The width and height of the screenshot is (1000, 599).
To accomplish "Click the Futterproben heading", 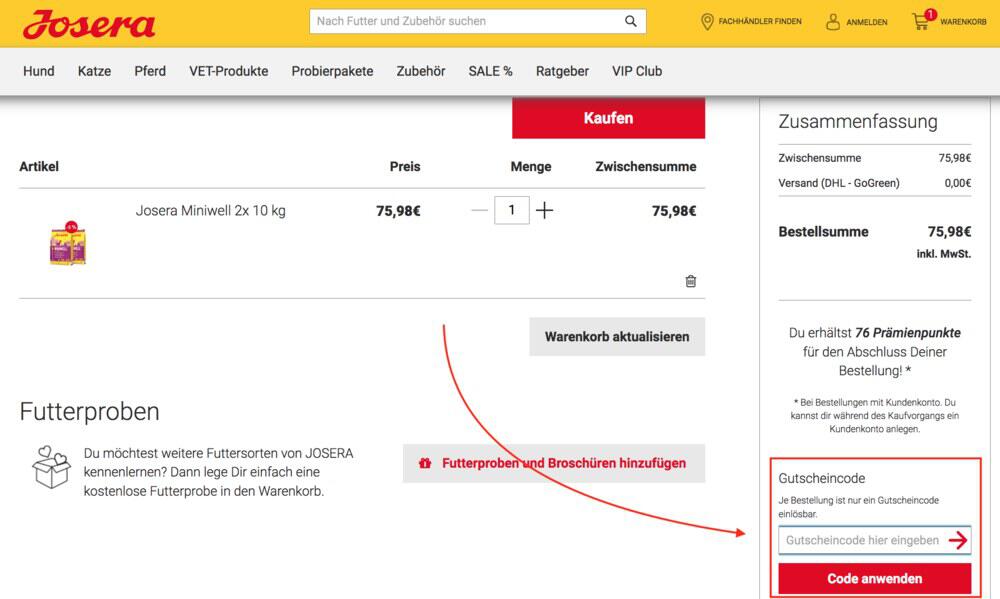I will [x=89, y=411].
